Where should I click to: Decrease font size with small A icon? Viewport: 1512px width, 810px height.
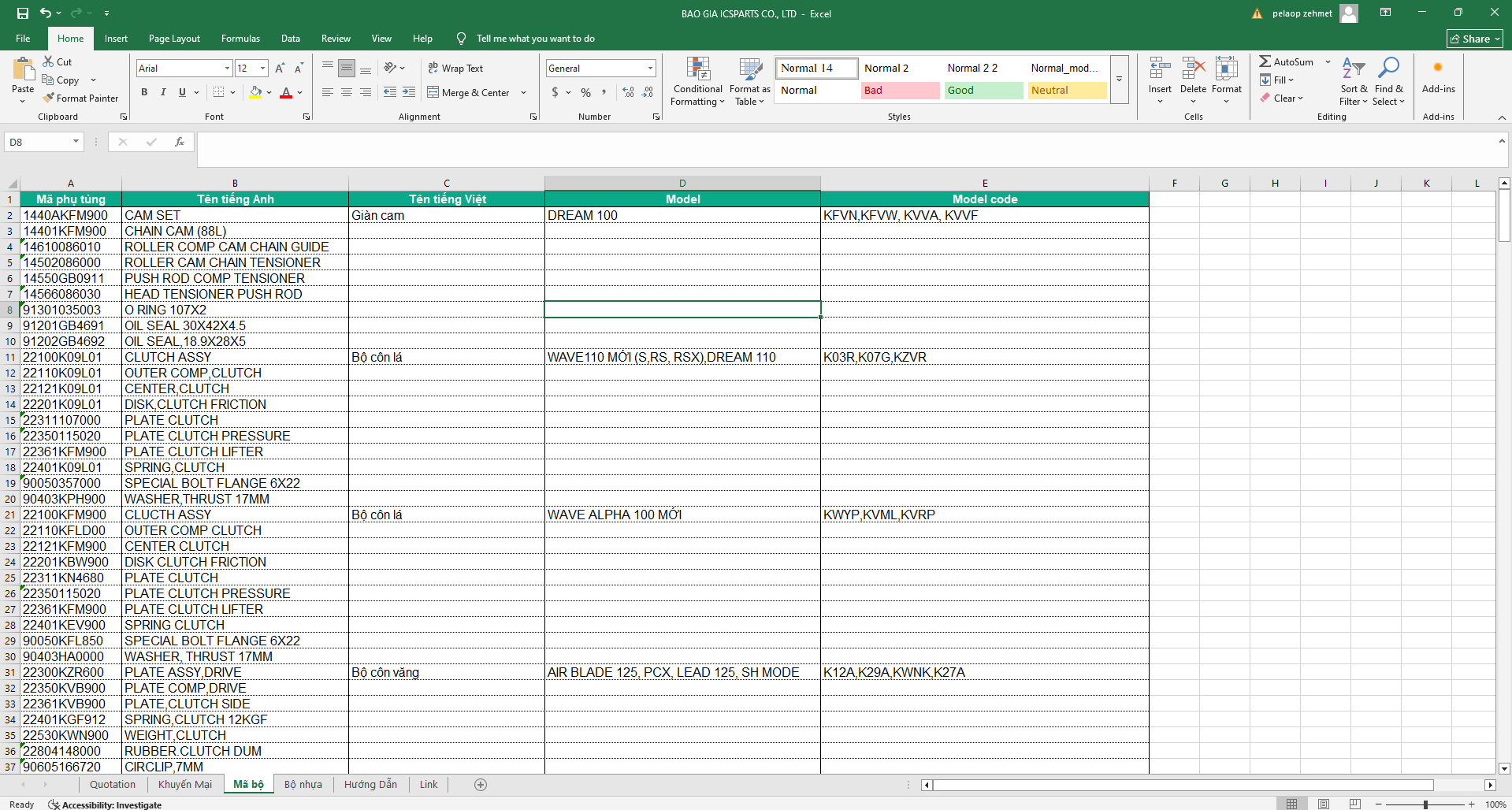click(x=299, y=69)
